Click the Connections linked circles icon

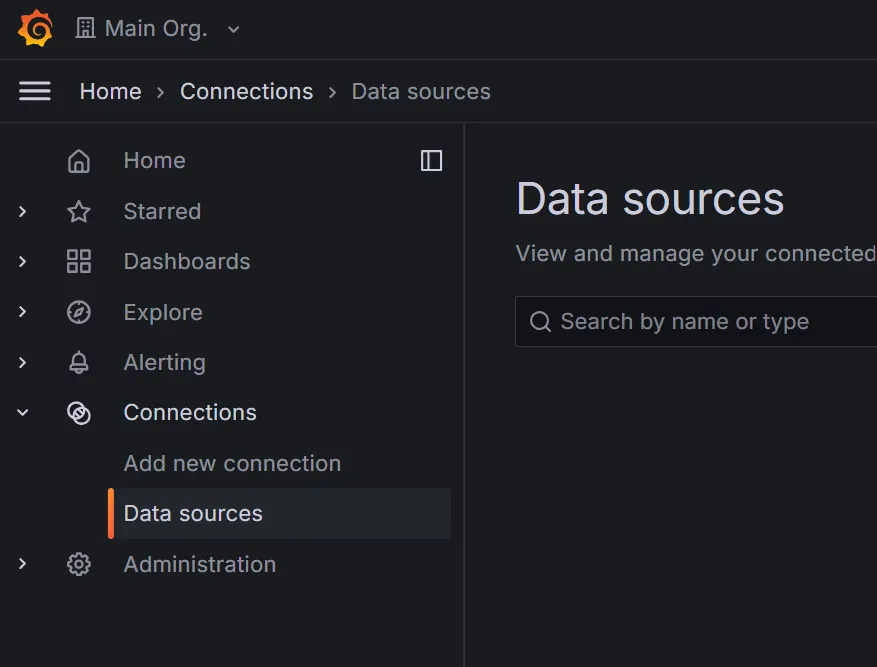pyautogui.click(x=79, y=413)
